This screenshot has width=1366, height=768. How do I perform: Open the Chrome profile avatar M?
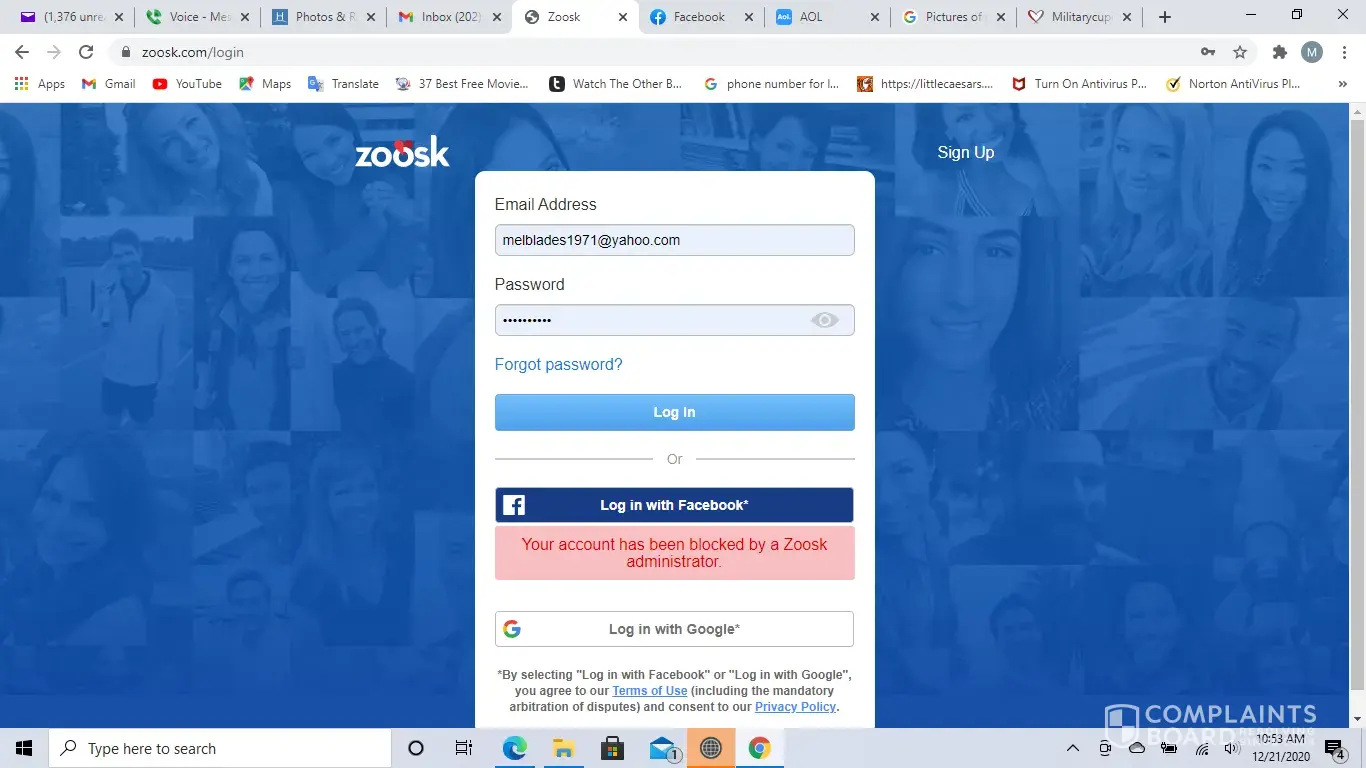click(1312, 52)
